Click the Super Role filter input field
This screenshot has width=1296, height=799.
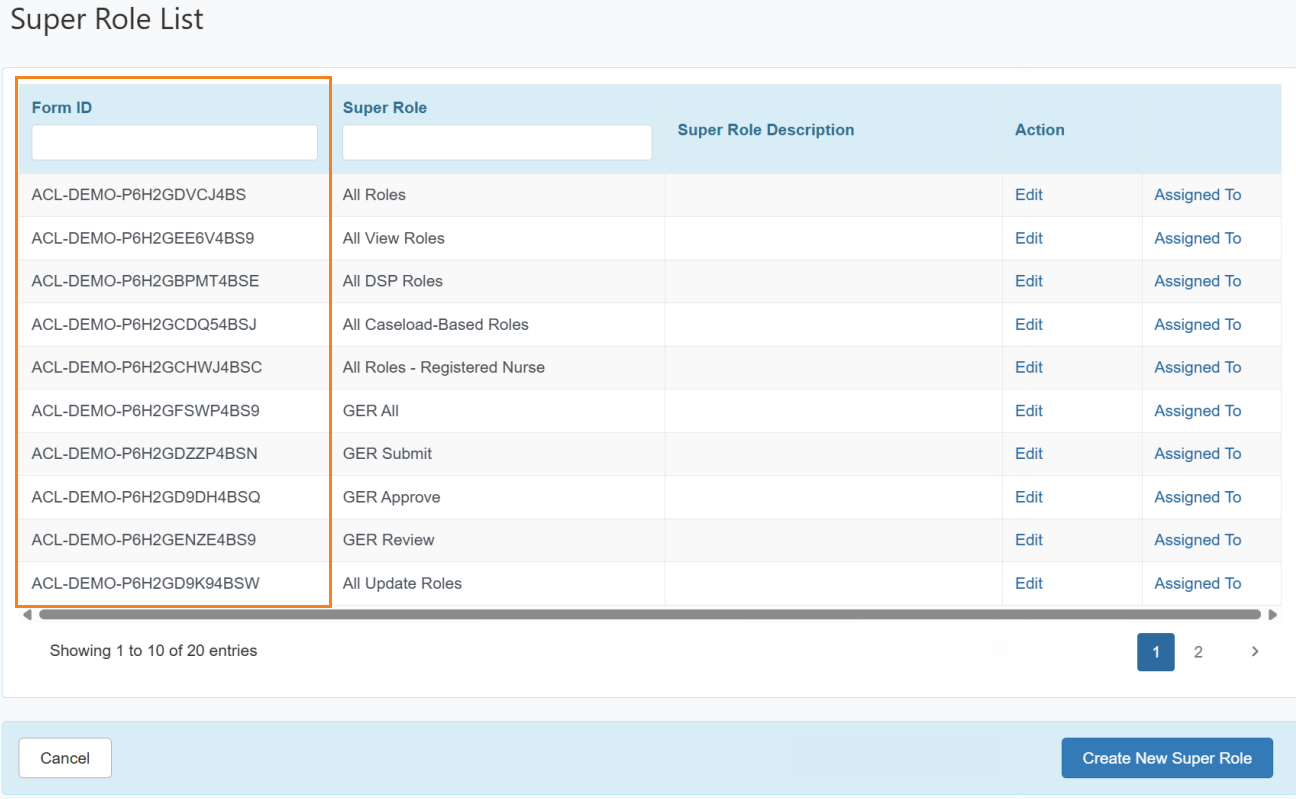click(497, 142)
